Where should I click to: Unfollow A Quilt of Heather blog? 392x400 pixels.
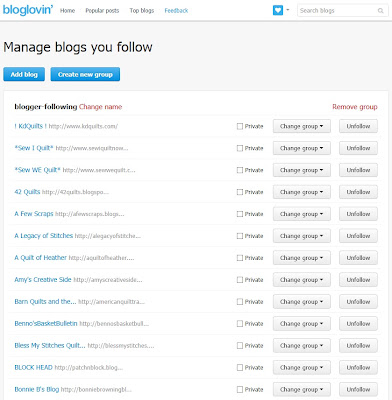(358, 258)
